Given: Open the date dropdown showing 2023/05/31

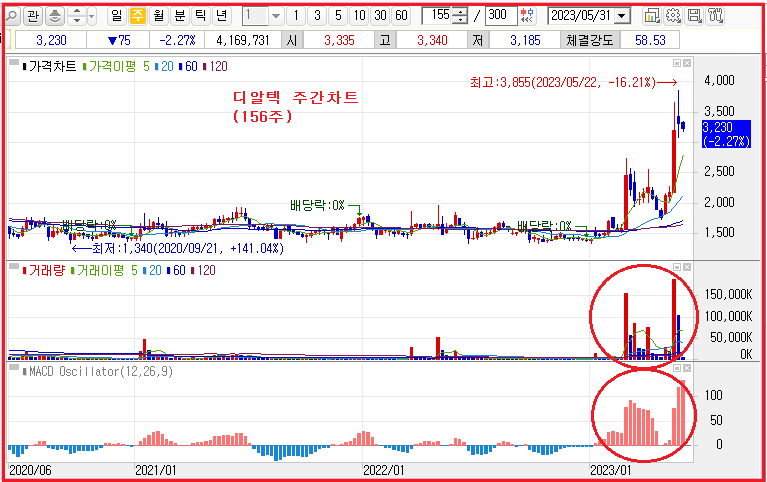Looking at the screenshot, I should tap(622, 16).
